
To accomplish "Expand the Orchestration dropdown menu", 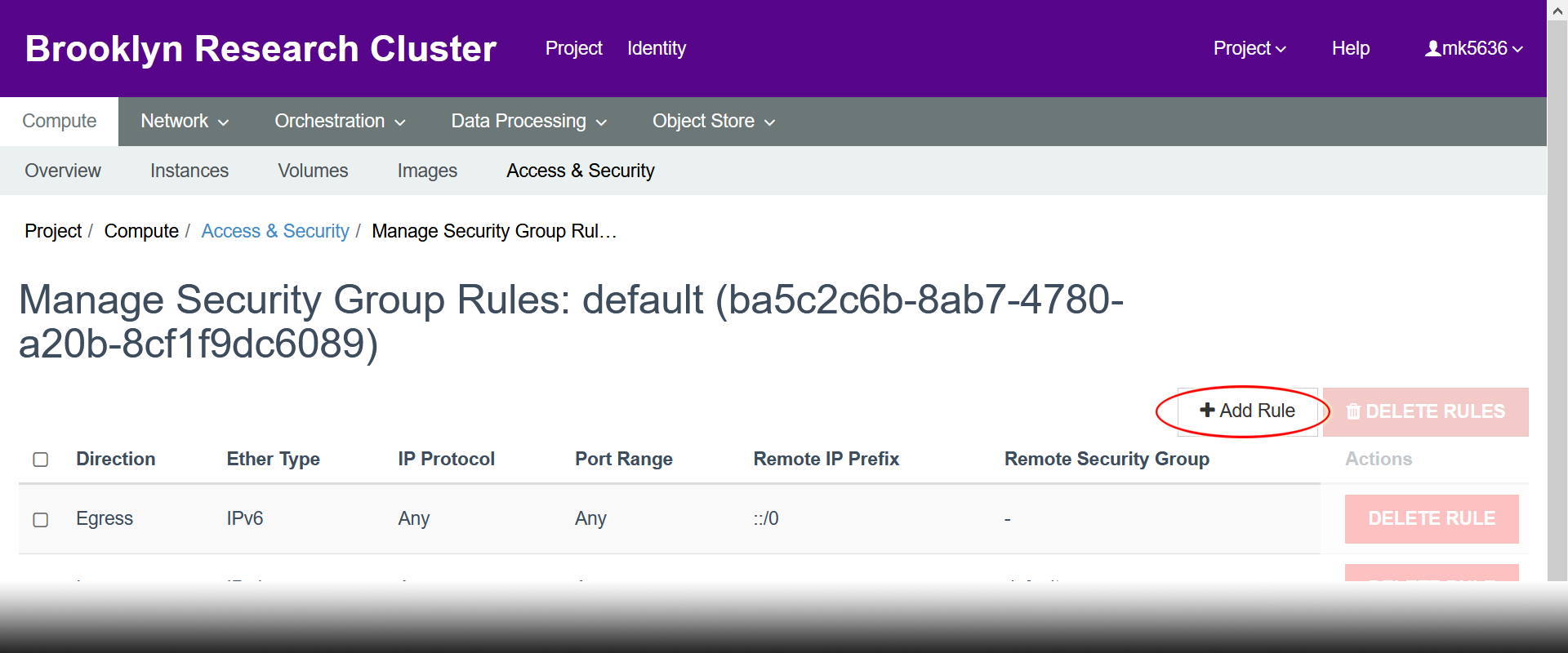I will click(x=340, y=122).
